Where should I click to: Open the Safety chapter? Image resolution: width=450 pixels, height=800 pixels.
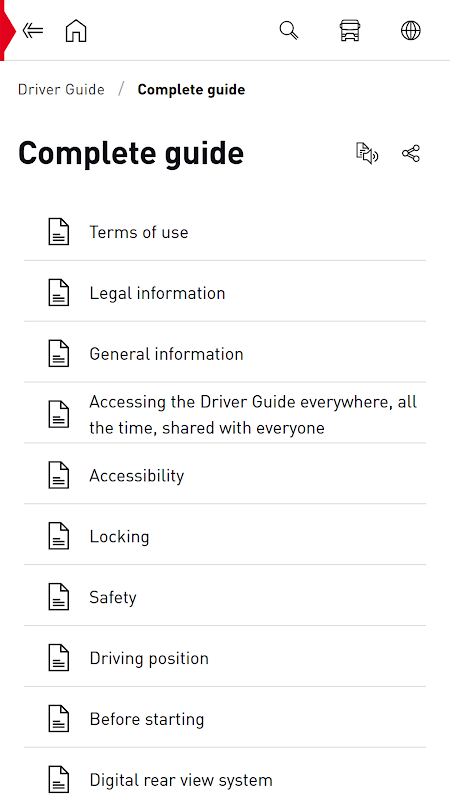tap(225, 597)
